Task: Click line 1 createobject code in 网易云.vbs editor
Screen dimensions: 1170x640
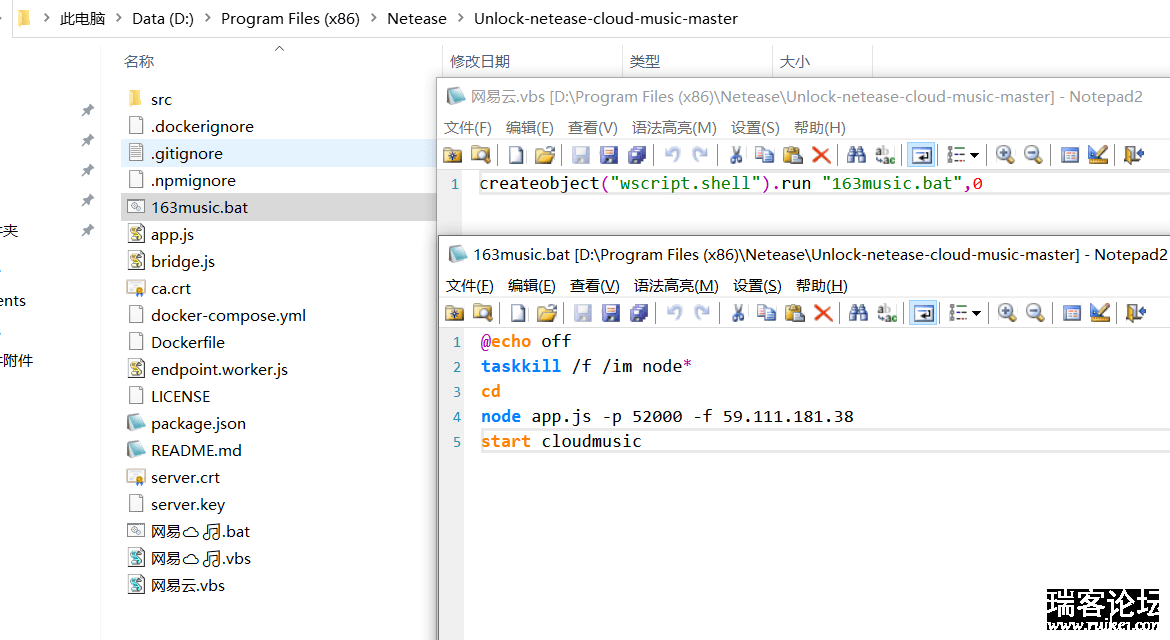Action: pyautogui.click(x=731, y=183)
